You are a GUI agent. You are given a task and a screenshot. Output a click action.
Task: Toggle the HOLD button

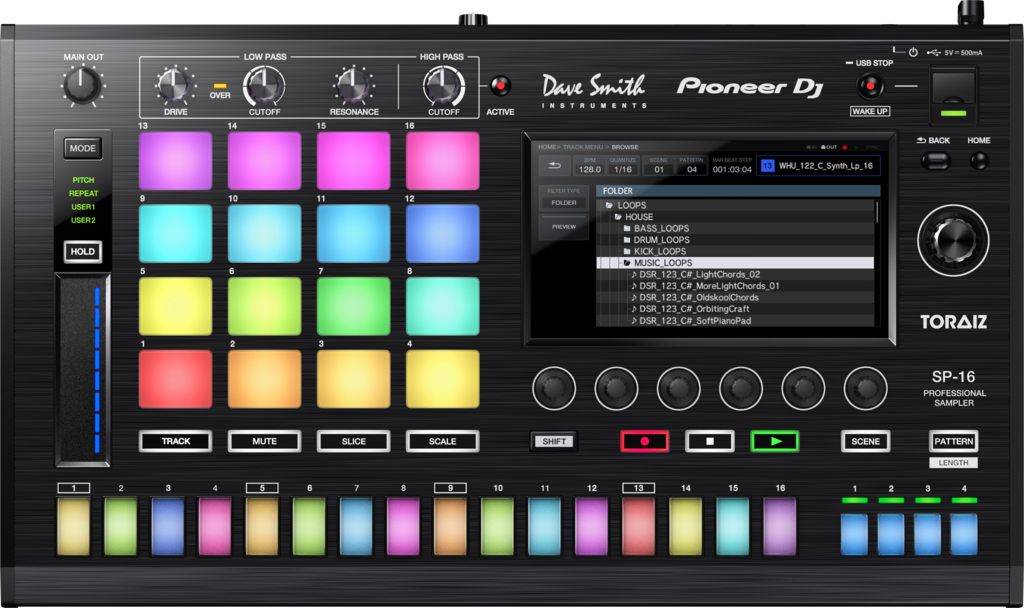tap(83, 252)
